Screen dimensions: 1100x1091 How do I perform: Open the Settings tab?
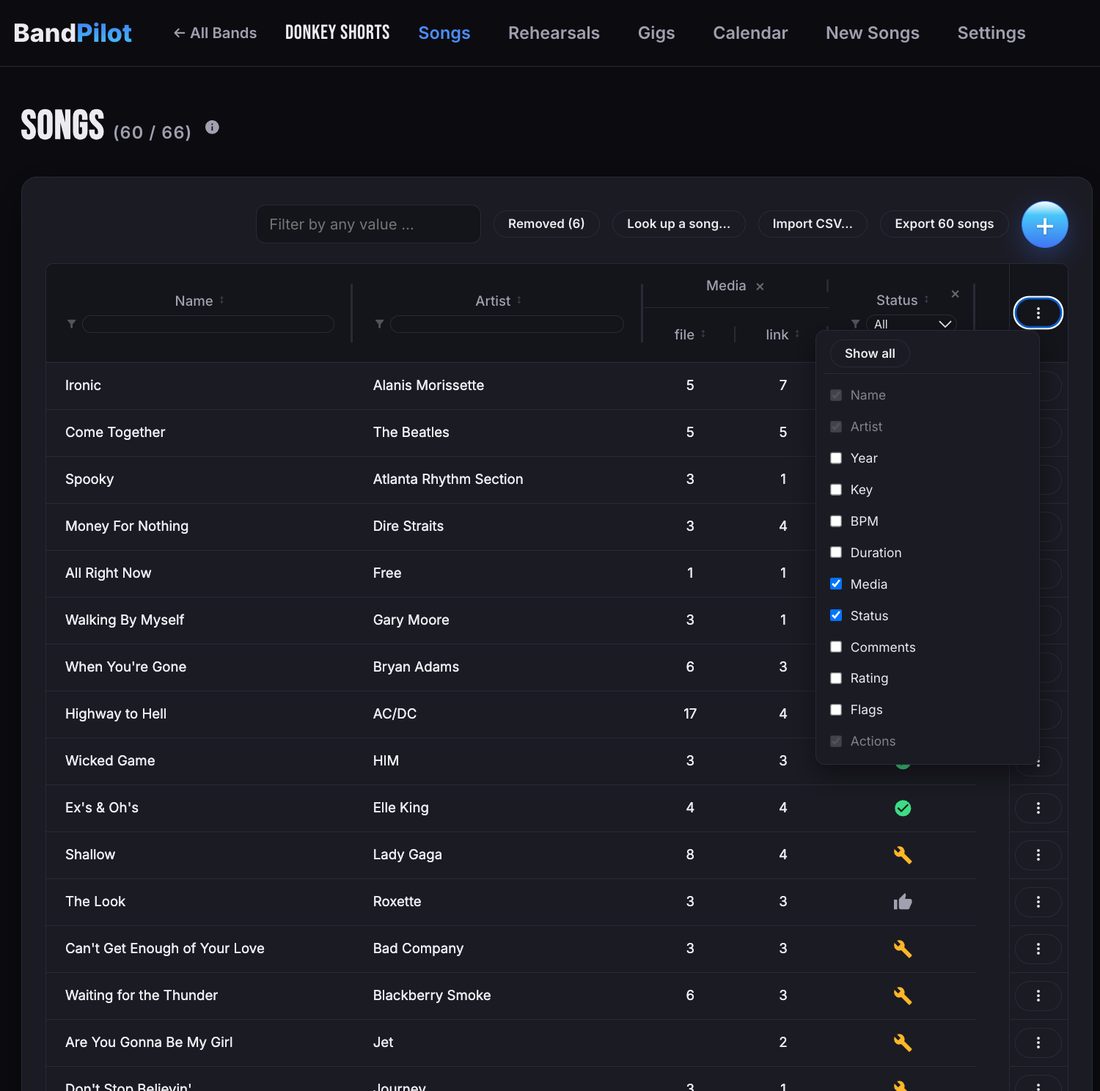[x=991, y=33]
